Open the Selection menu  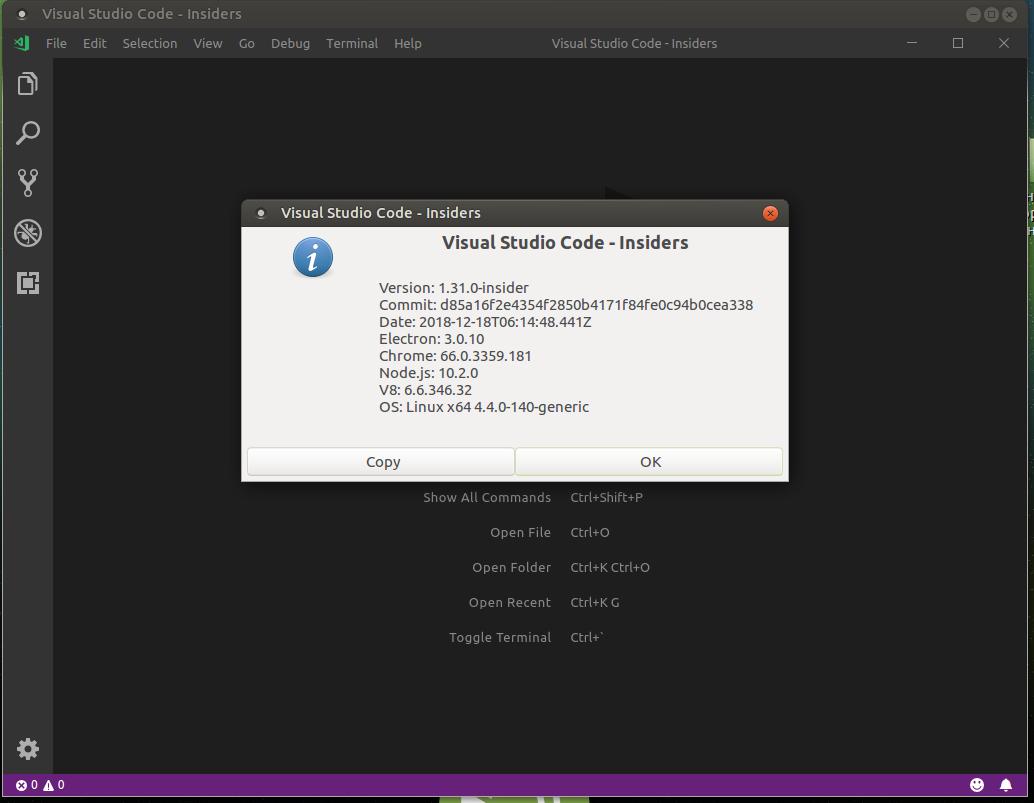(x=150, y=43)
